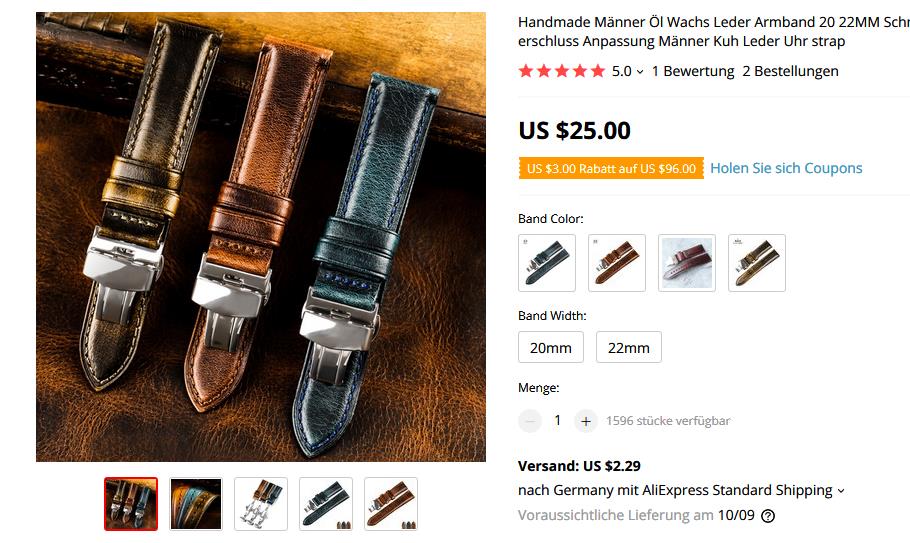Screen dimensions: 910x543
Task: Open the 1 Bewertung reviews link
Action: [693, 71]
